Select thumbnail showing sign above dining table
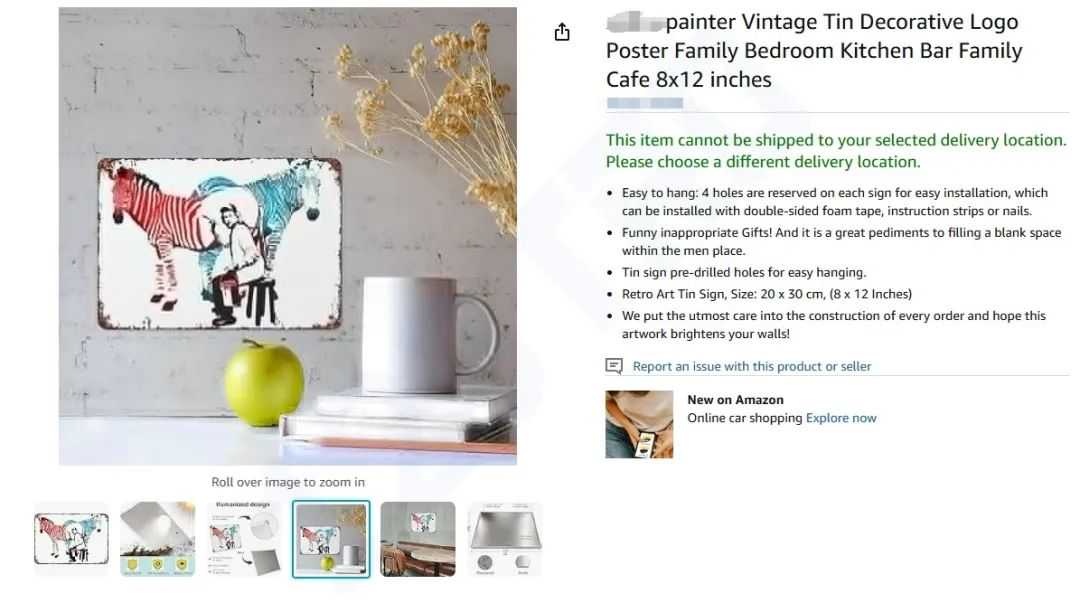The image size is (1080, 603). click(x=418, y=539)
